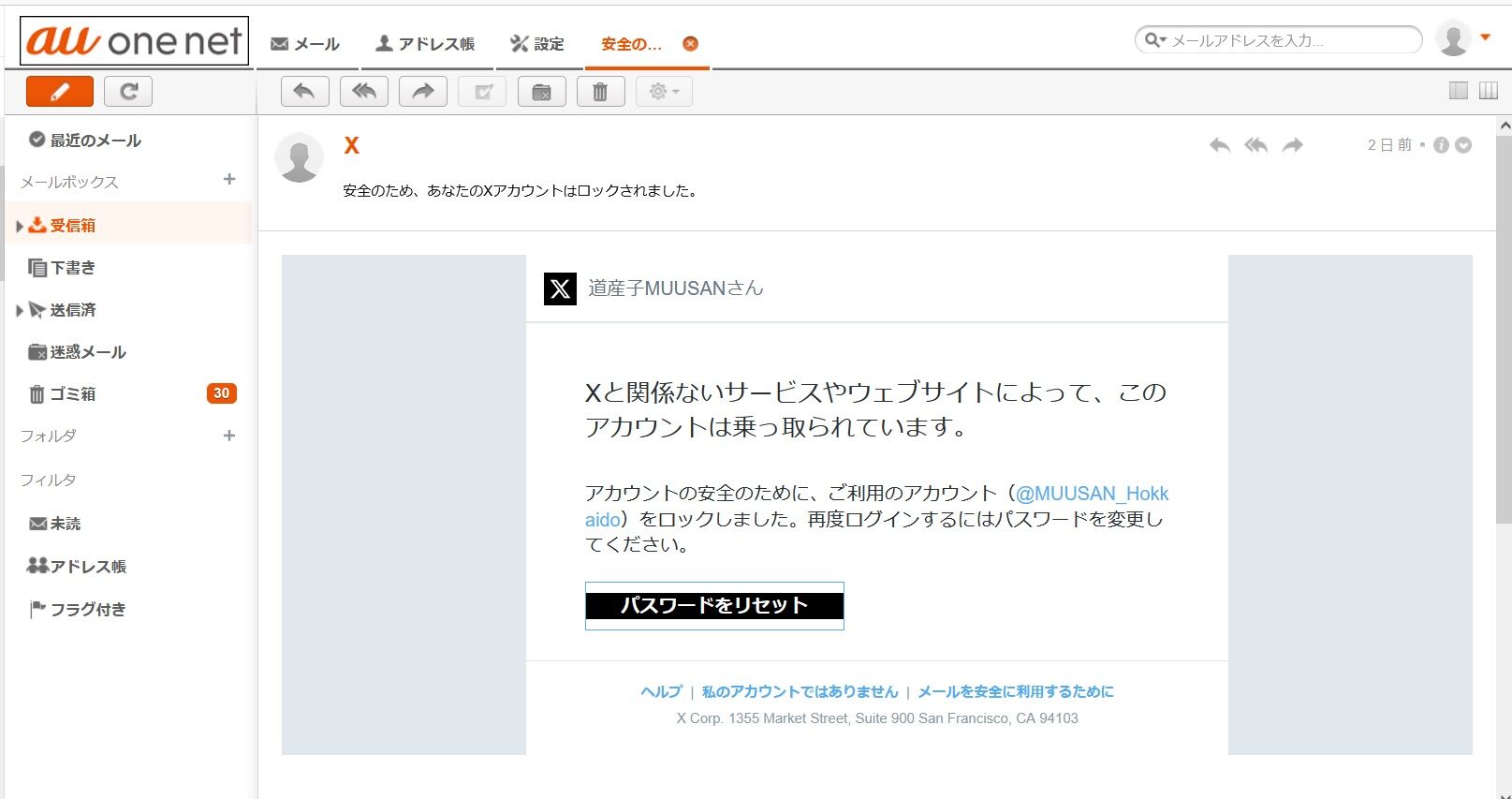Click the sender's avatar picture

pos(299,157)
